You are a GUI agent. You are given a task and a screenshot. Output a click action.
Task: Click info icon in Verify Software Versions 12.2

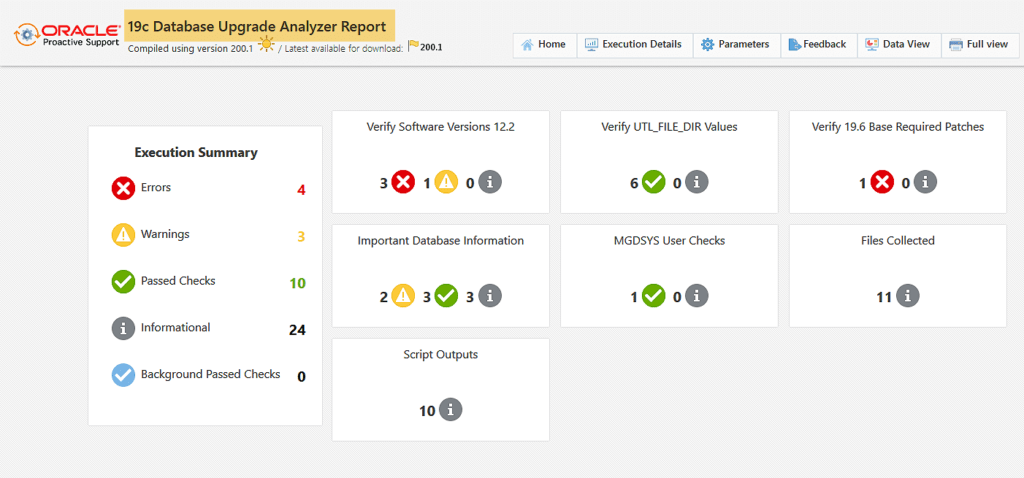(490, 182)
